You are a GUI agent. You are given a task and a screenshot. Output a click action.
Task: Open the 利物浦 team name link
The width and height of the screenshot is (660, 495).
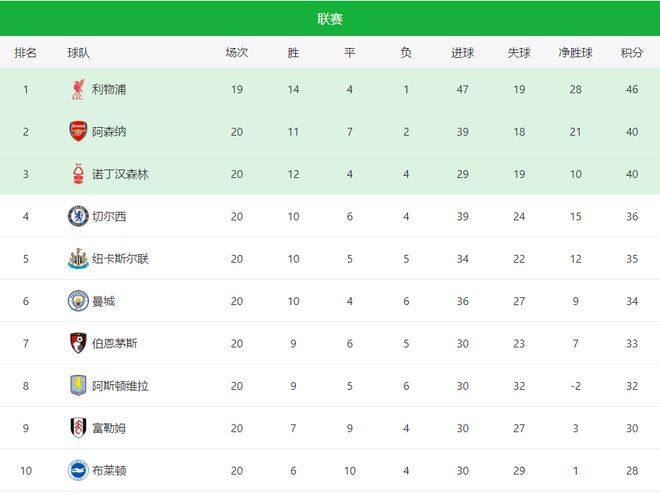pos(108,90)
